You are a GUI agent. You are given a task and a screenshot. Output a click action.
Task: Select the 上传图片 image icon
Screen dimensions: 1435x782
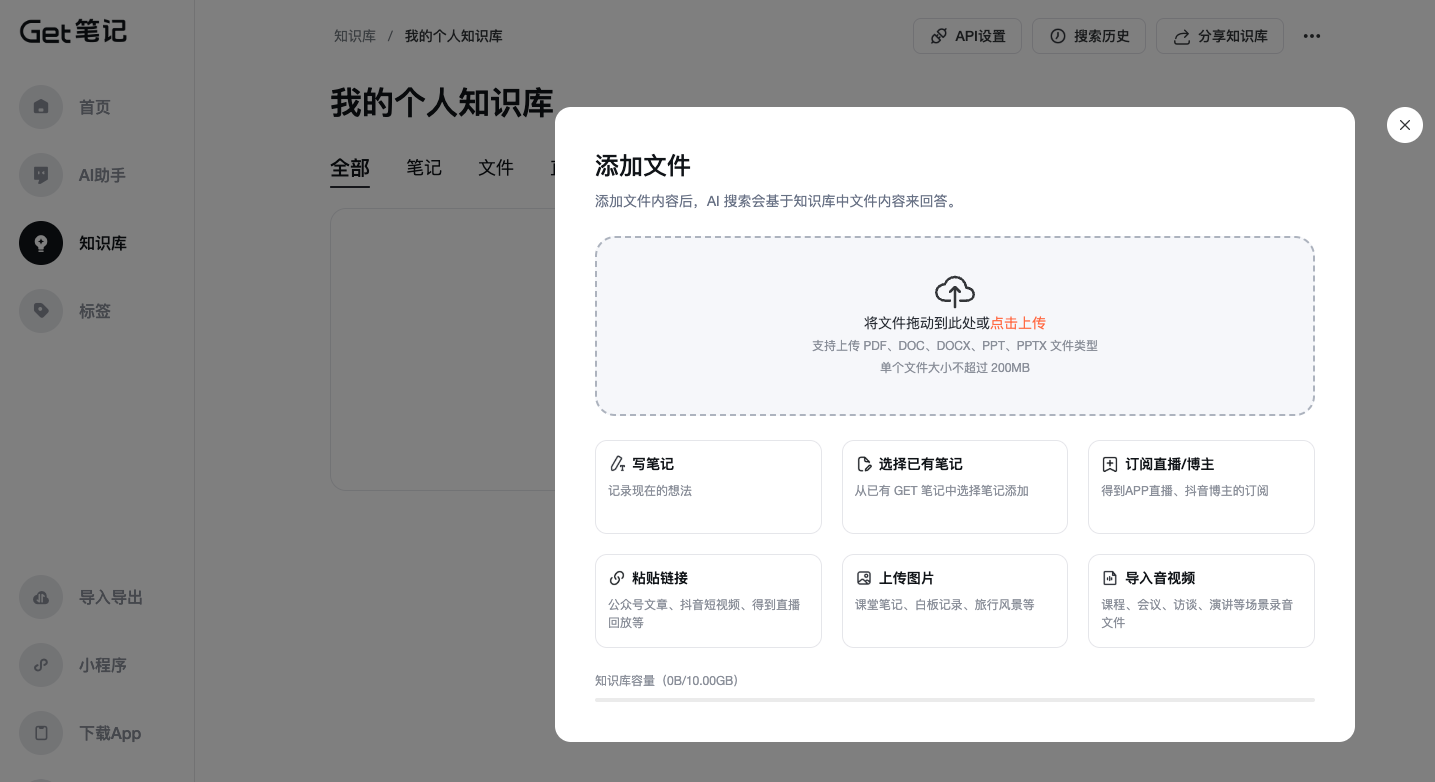[864, 577]
